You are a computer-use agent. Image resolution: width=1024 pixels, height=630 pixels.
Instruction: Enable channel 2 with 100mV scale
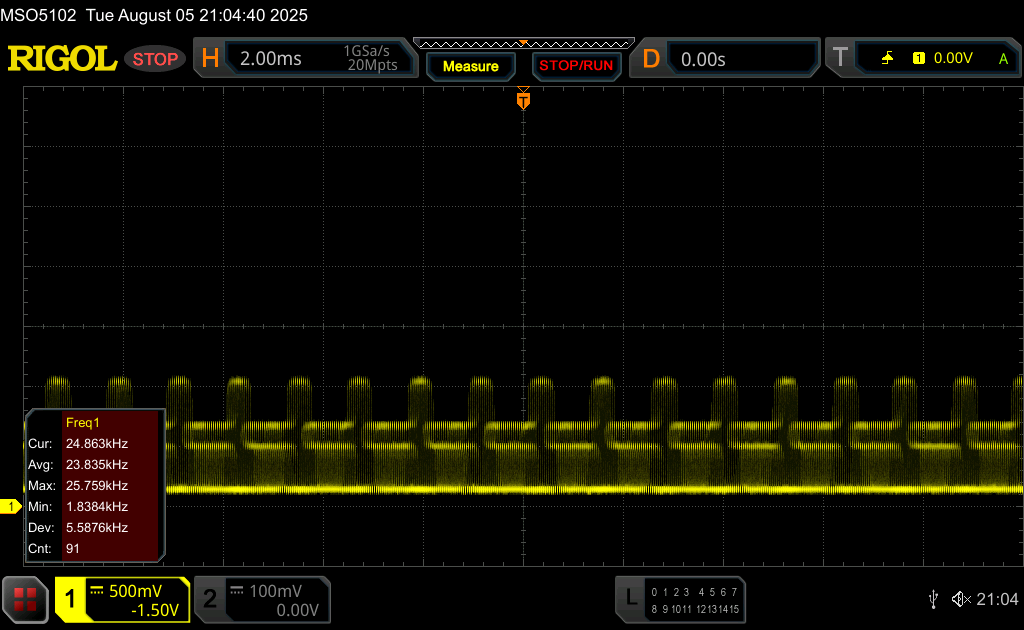(x=261, y=600)
